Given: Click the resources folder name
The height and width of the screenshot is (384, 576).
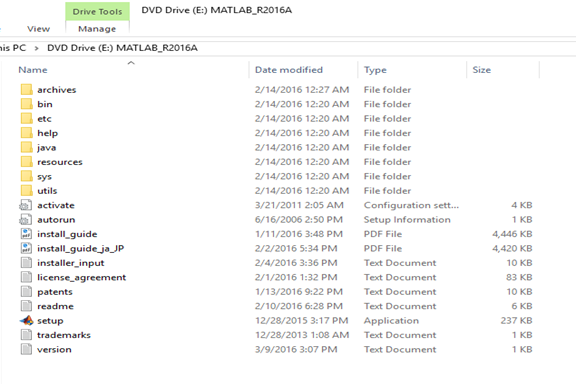Looking at the screenshot, I should point(60,162).
